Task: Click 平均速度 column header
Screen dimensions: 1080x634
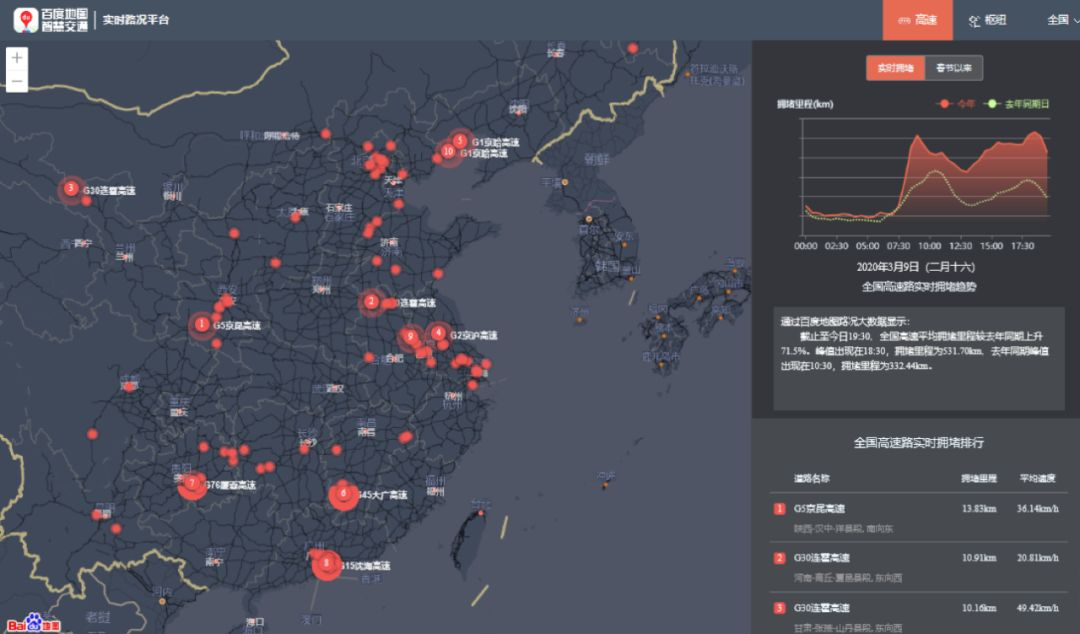Action: tap(1037, 478)
